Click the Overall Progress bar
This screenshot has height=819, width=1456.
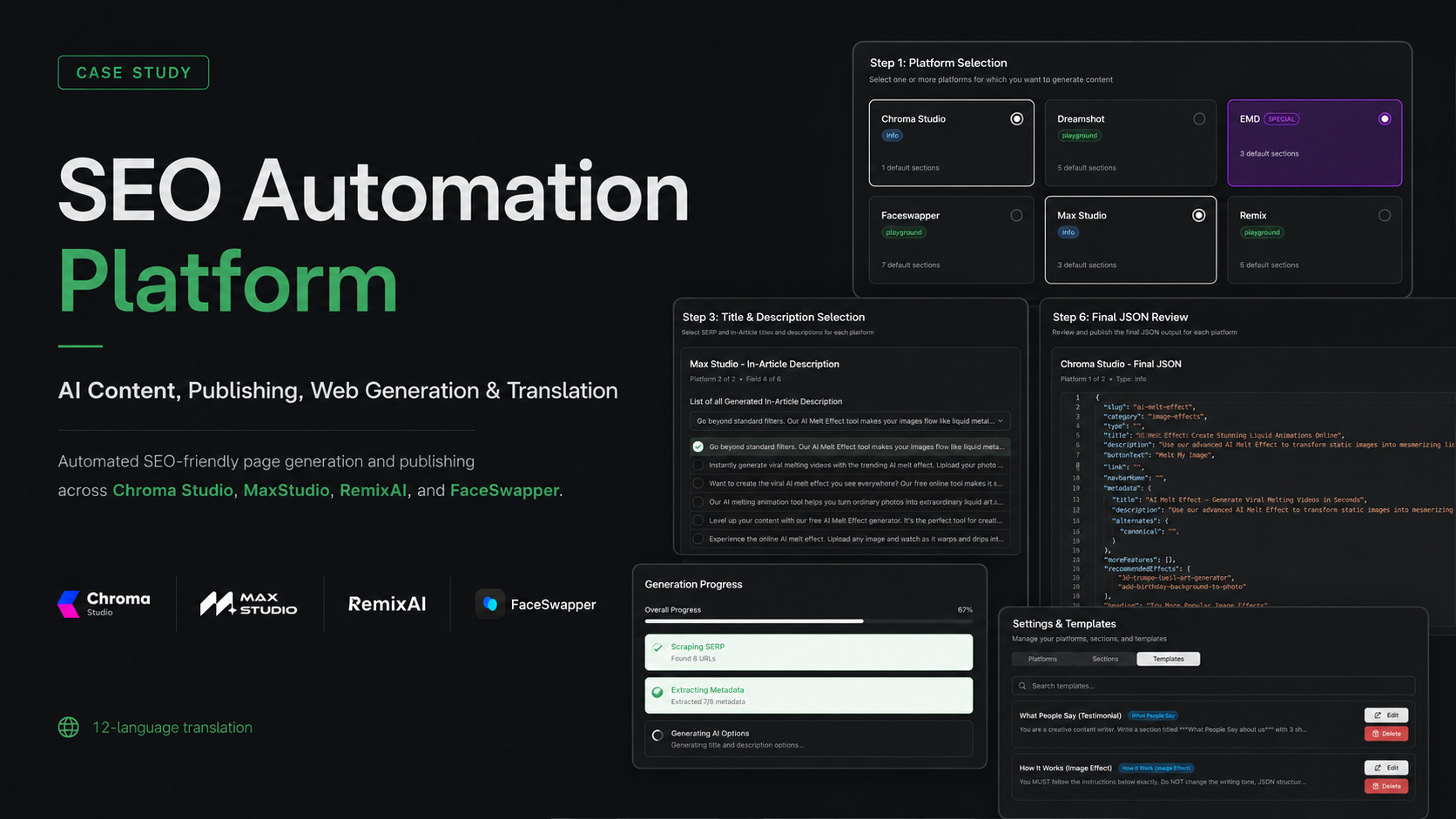[809, 621]
